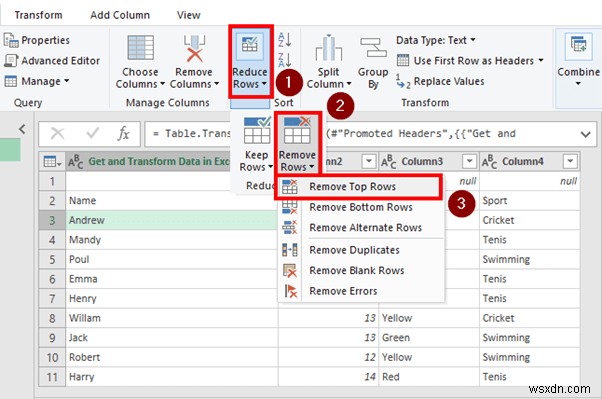Expand Use First Row as Headers arrow
The height and width of the screenshot is (399, 602).
[541, 60]
